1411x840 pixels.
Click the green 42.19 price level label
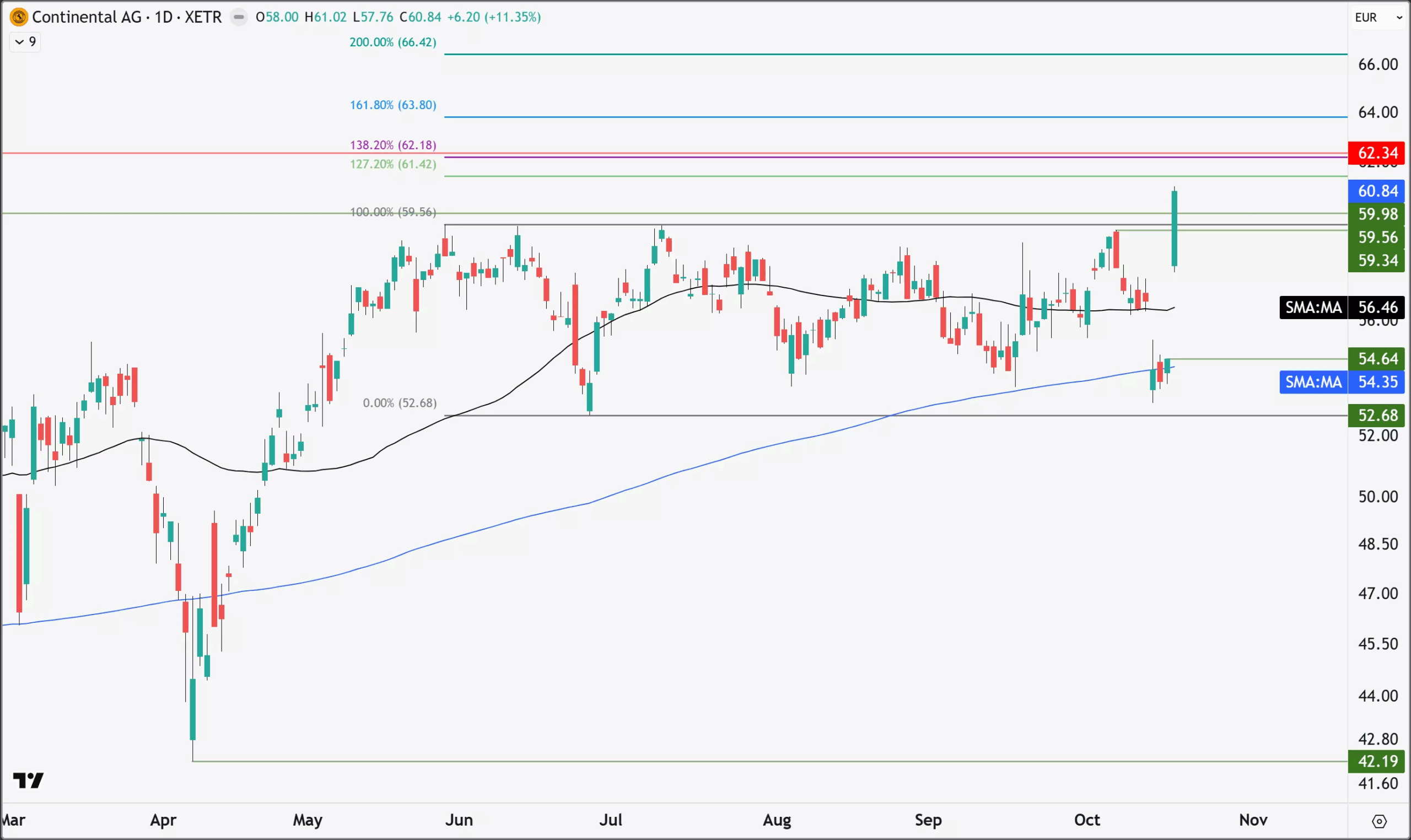point(1376,761)
